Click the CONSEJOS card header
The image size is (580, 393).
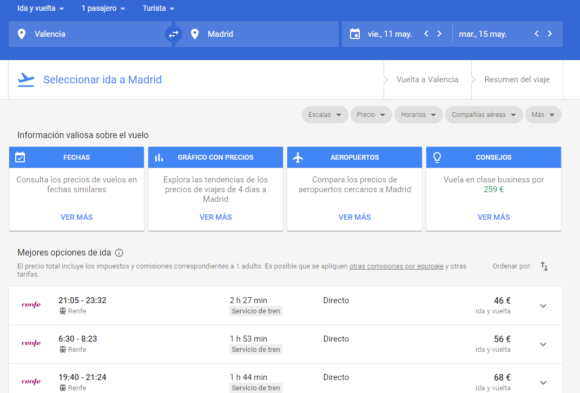494,157
